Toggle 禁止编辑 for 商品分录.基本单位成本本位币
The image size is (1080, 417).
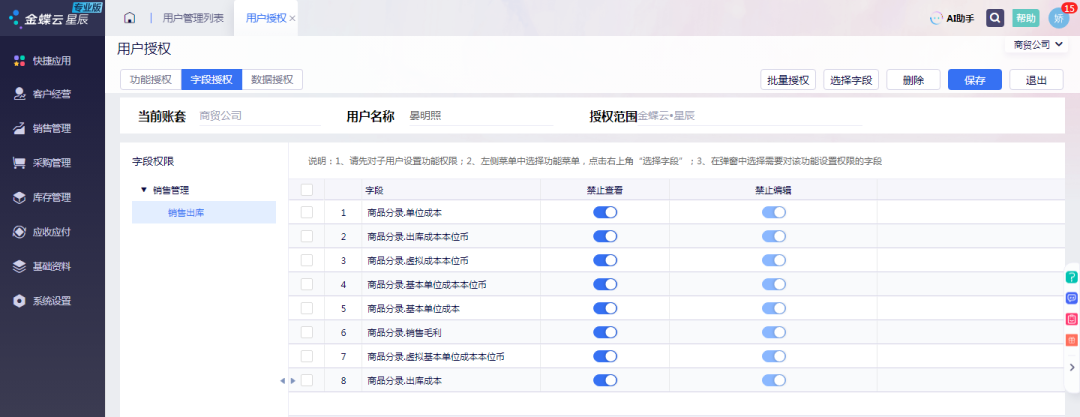(773, 284)
